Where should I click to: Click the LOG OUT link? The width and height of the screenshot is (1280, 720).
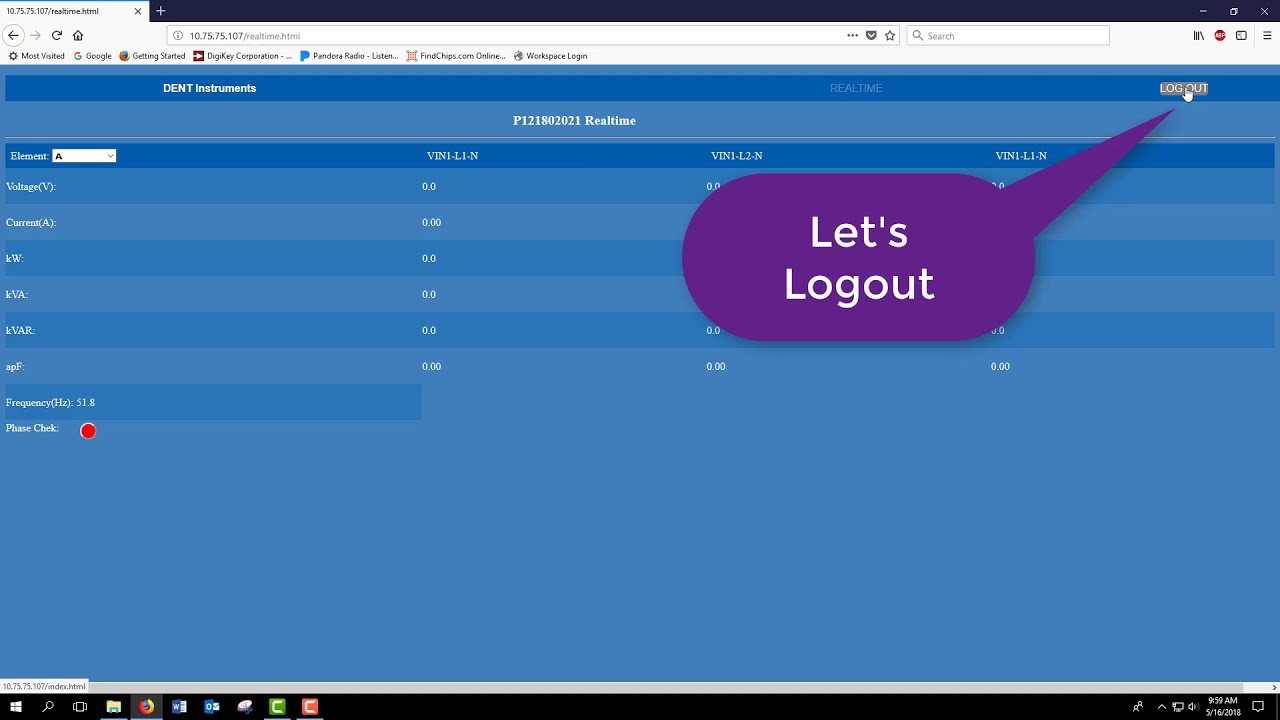[x=1184, y=88]
